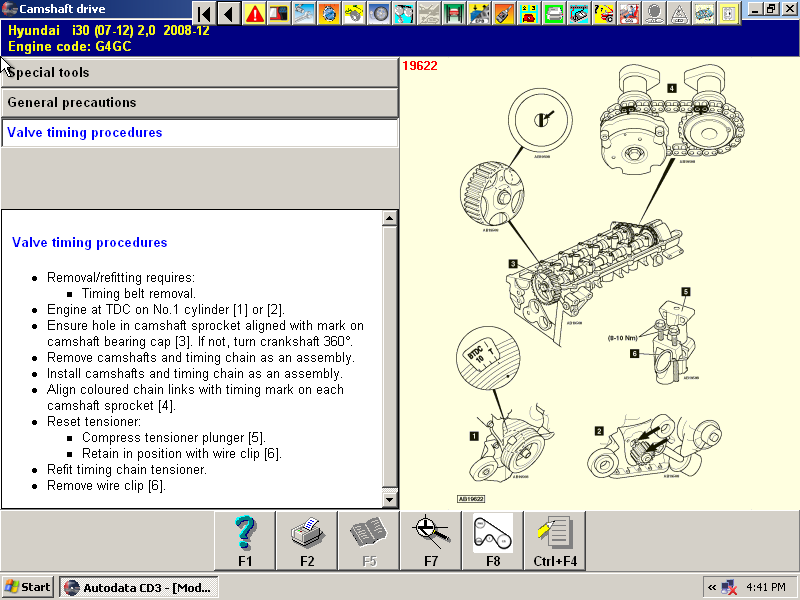The image size is (800, 600).
Task: Click the red illustration number 19622
Action: (x=420, y=66)
